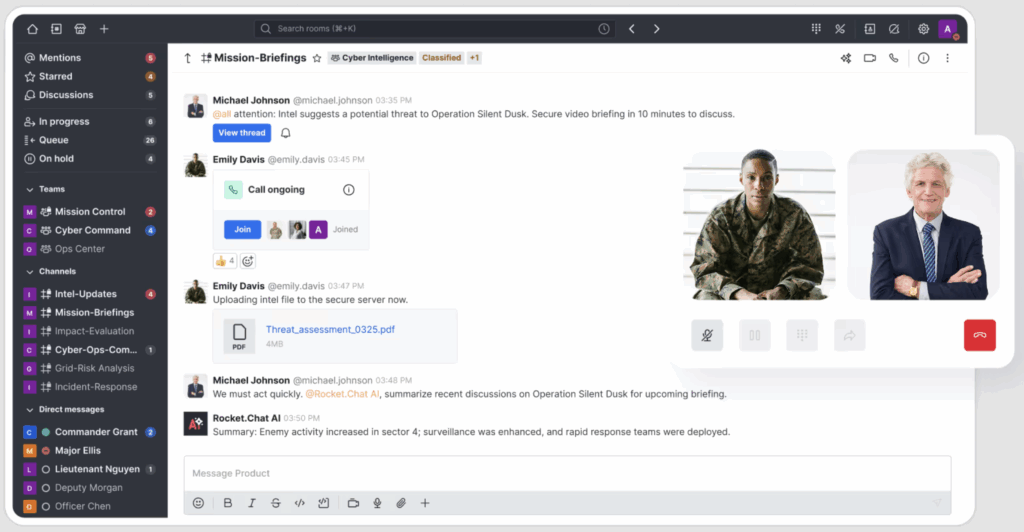Image resolution: width=1024 pixels, height=532 pixels.
Task: Open room info icon in header
Action: click(923, 58)
